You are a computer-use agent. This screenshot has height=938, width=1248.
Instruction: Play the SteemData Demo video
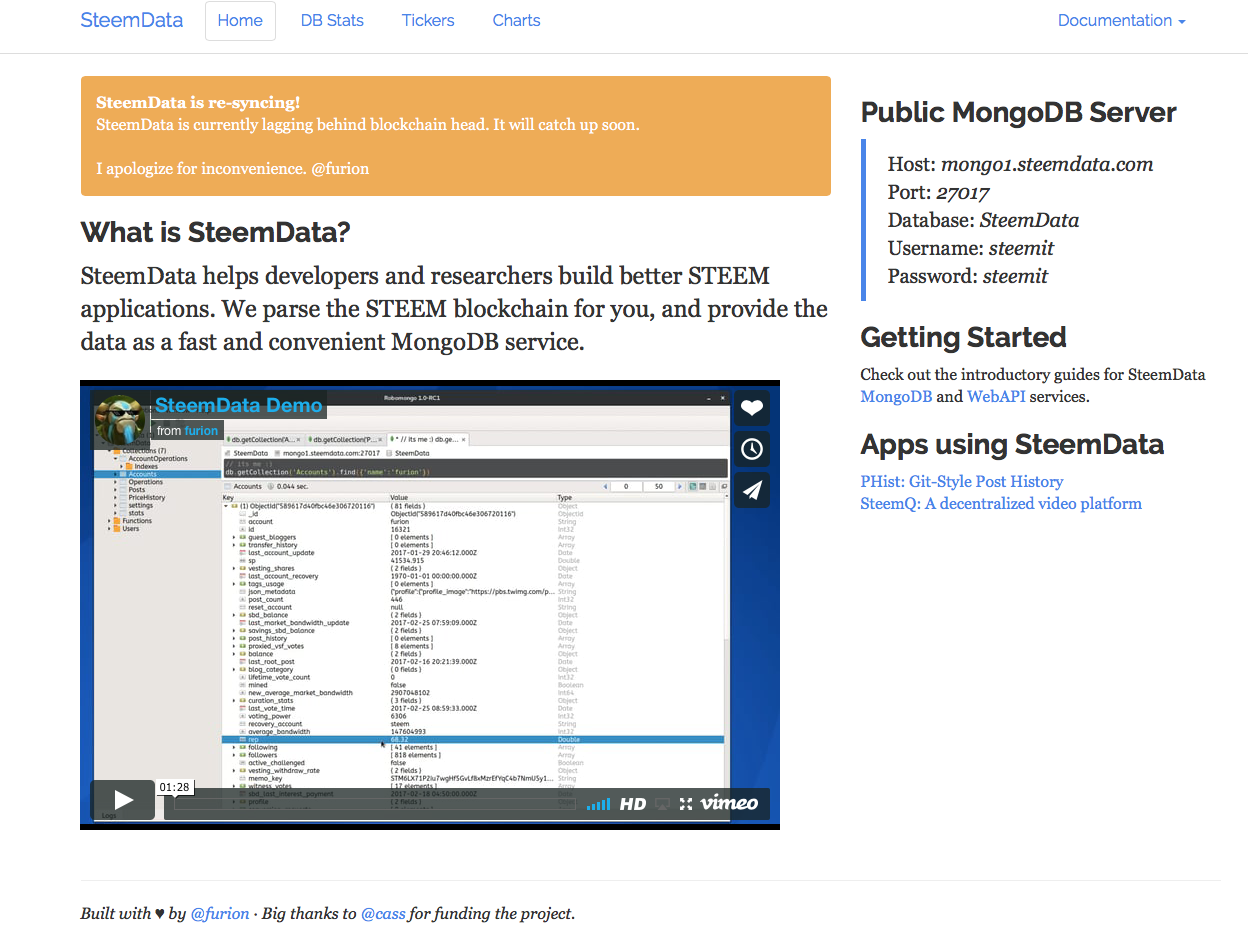123,800
